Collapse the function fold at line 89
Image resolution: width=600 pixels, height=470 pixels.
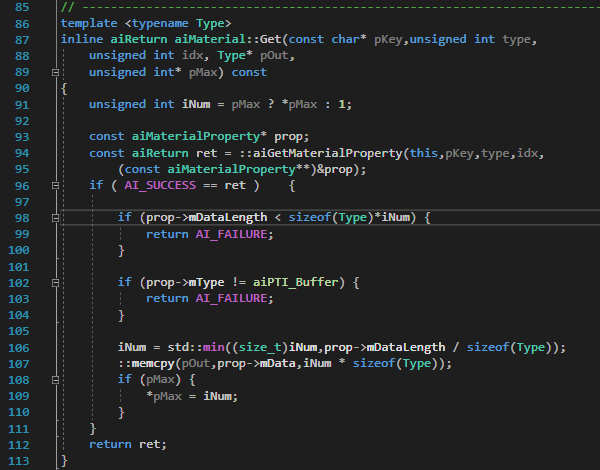click(55, 72)
